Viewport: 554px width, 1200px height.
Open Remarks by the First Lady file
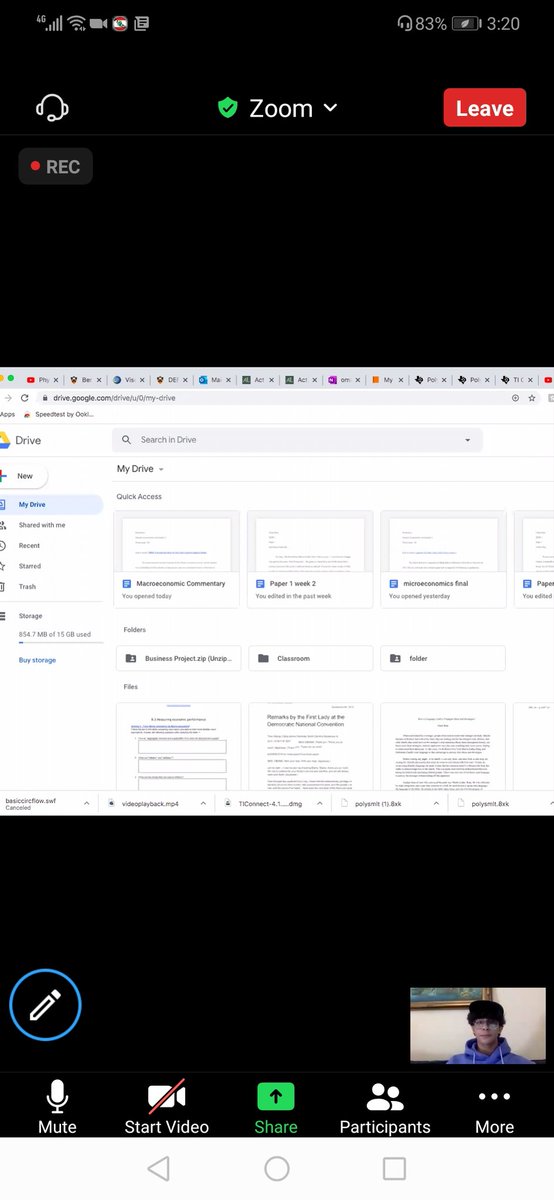point(311,746)
